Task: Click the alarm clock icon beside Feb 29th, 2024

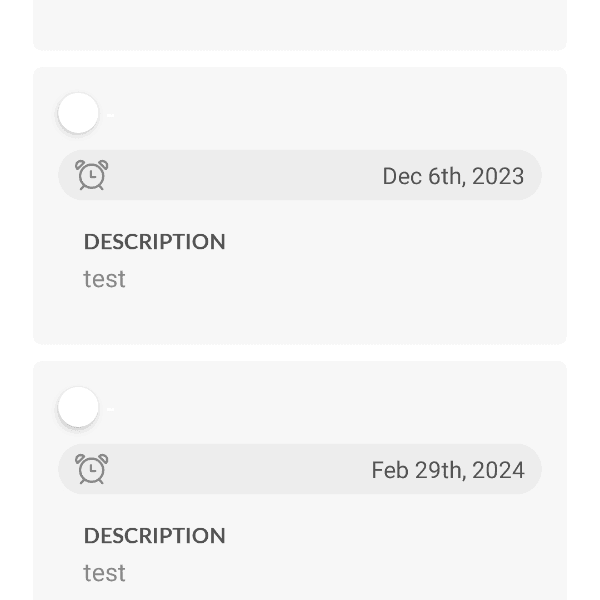Action: (92, 469)
